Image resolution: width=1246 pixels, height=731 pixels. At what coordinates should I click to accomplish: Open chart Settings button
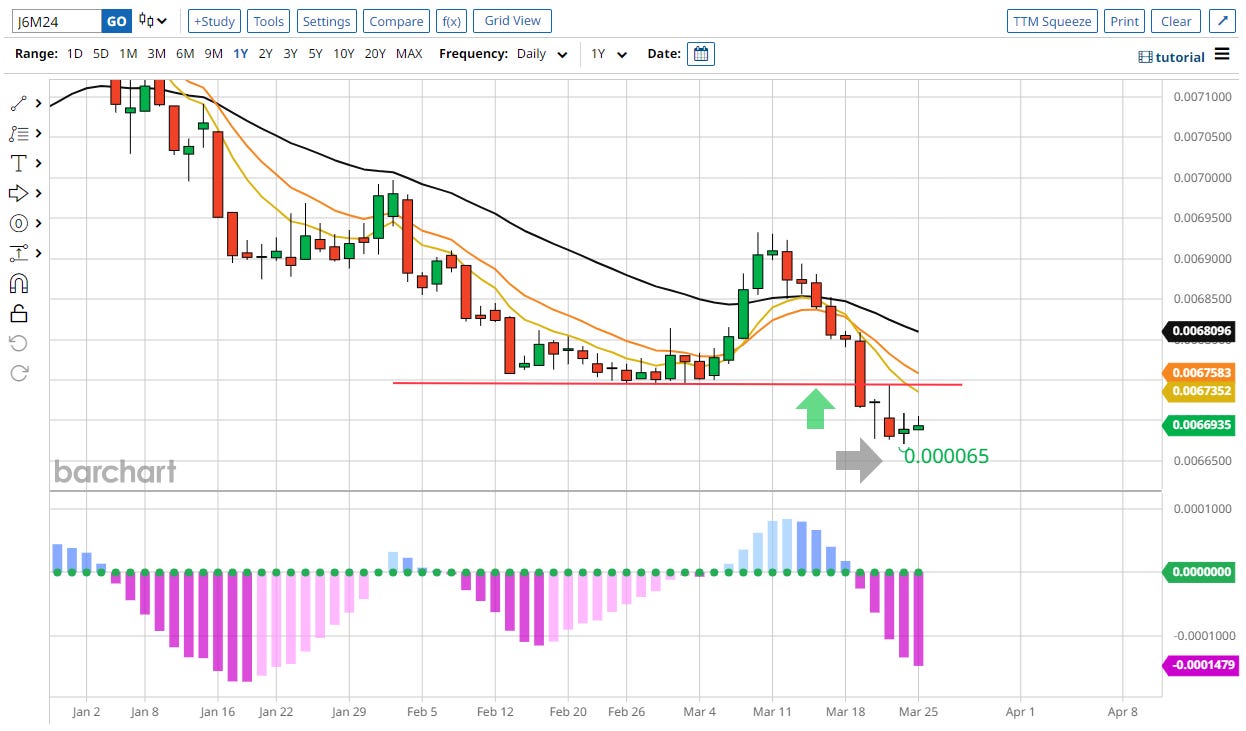coord(326,21)
